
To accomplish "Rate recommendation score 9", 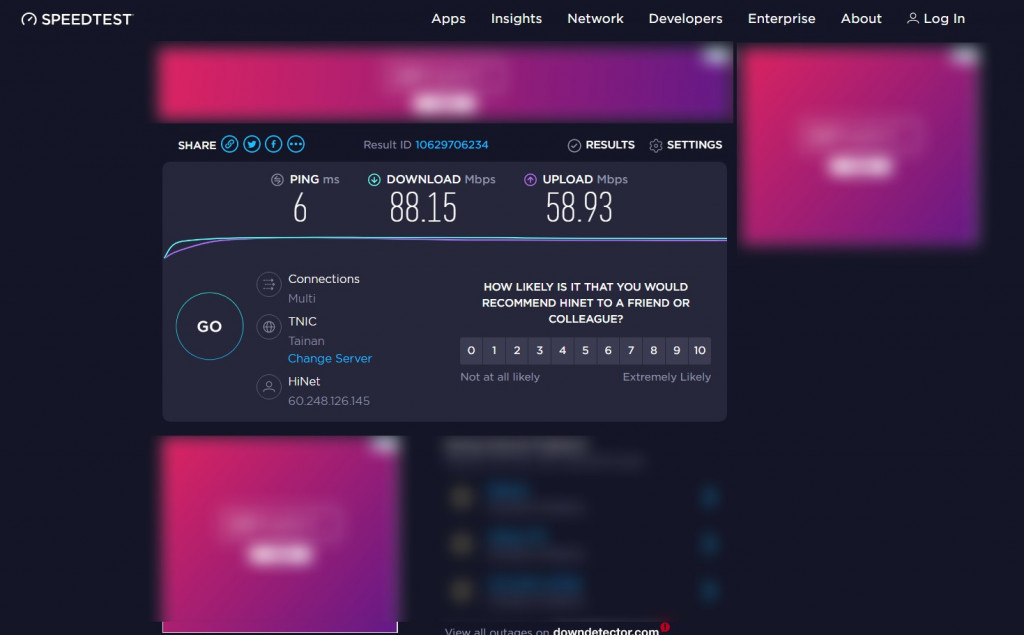I will coord(677,351).
